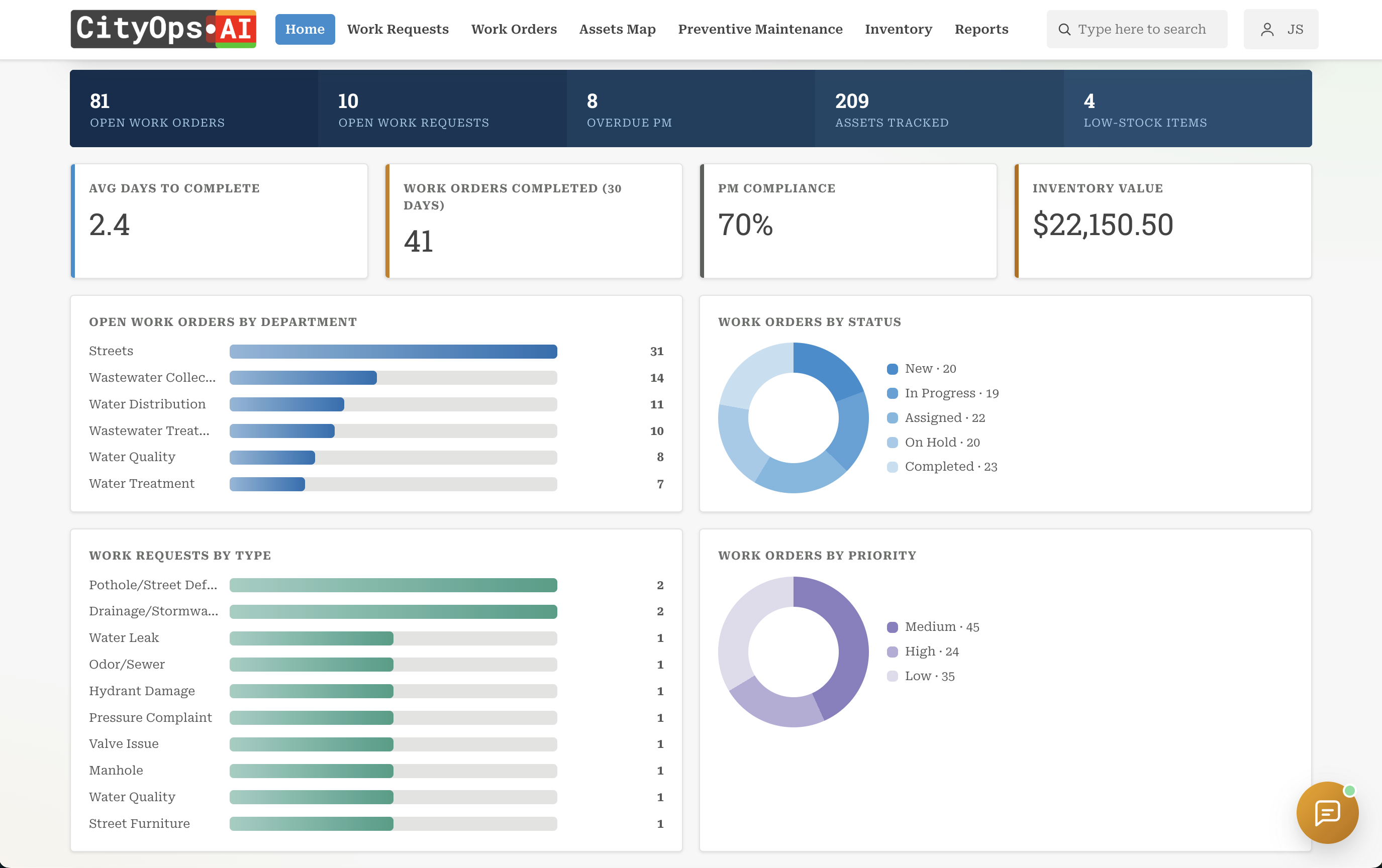This screenshot has height=868, width=1382.
Task: Open the Work Requests page
Action: (398, 29)
